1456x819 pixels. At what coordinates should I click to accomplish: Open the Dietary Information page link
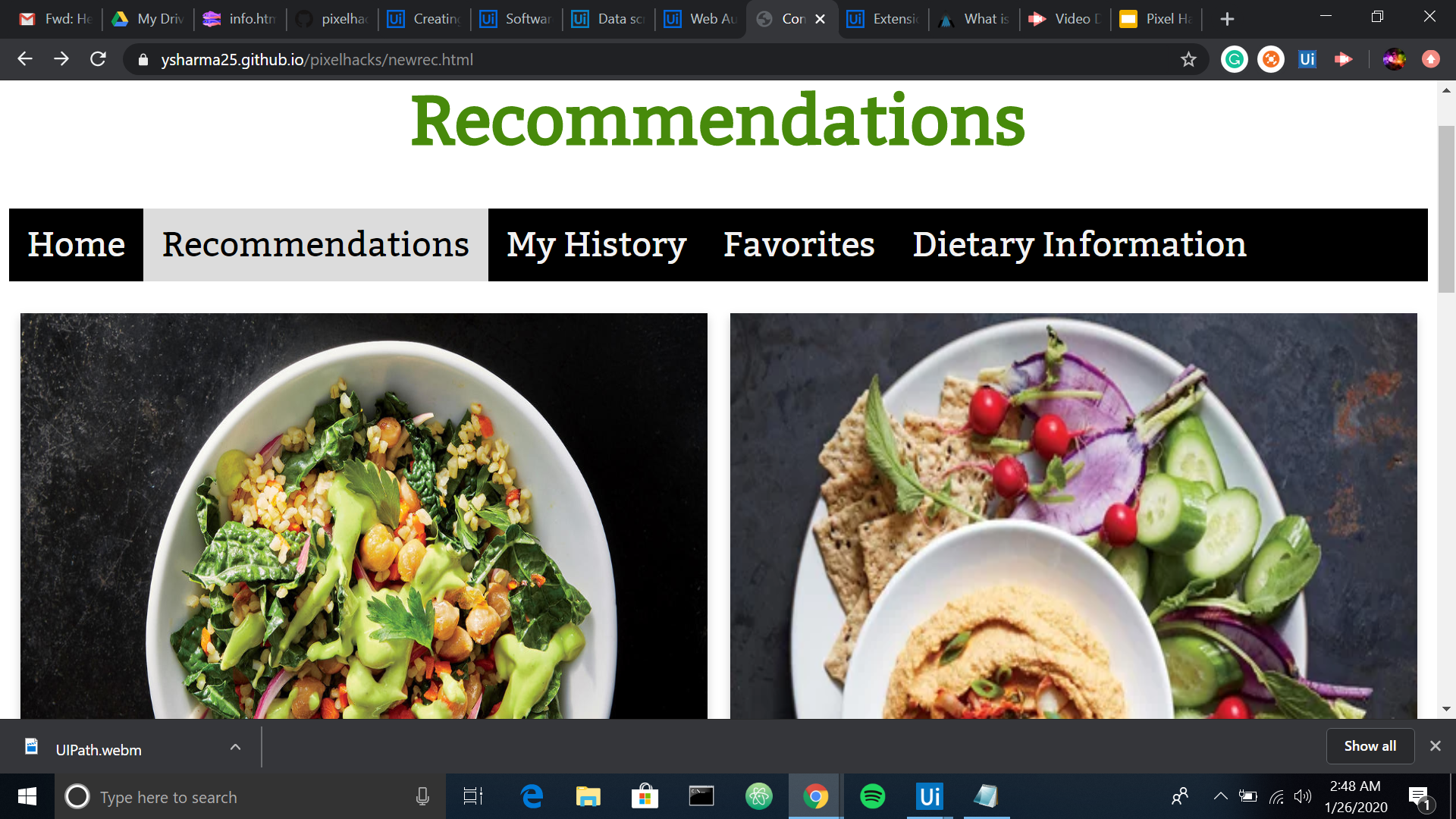coord(1079,245)
